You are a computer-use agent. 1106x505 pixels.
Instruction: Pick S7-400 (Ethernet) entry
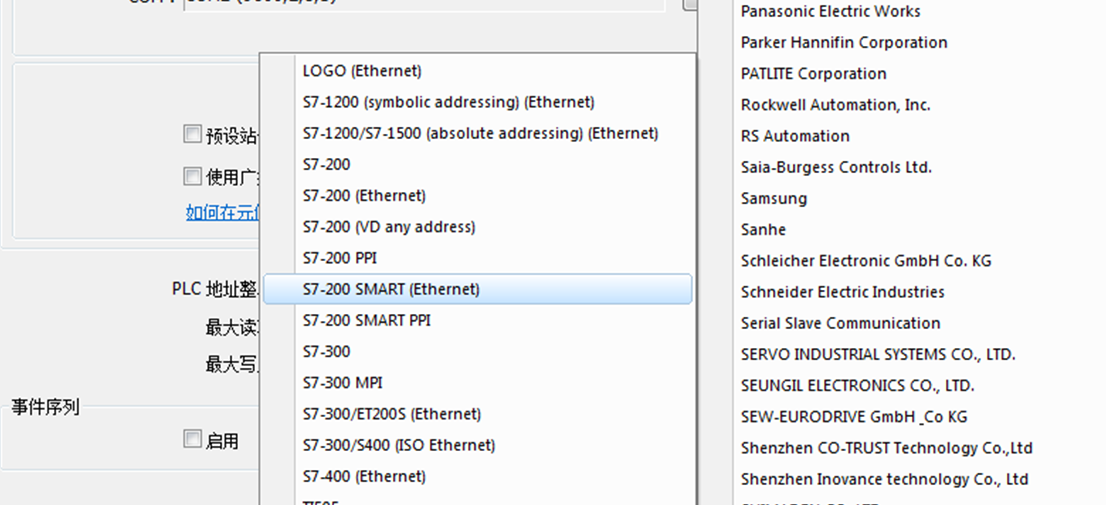[364, 476]
